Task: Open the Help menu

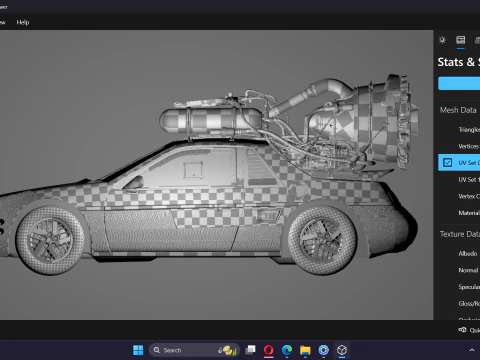Action: pos(23,22)
